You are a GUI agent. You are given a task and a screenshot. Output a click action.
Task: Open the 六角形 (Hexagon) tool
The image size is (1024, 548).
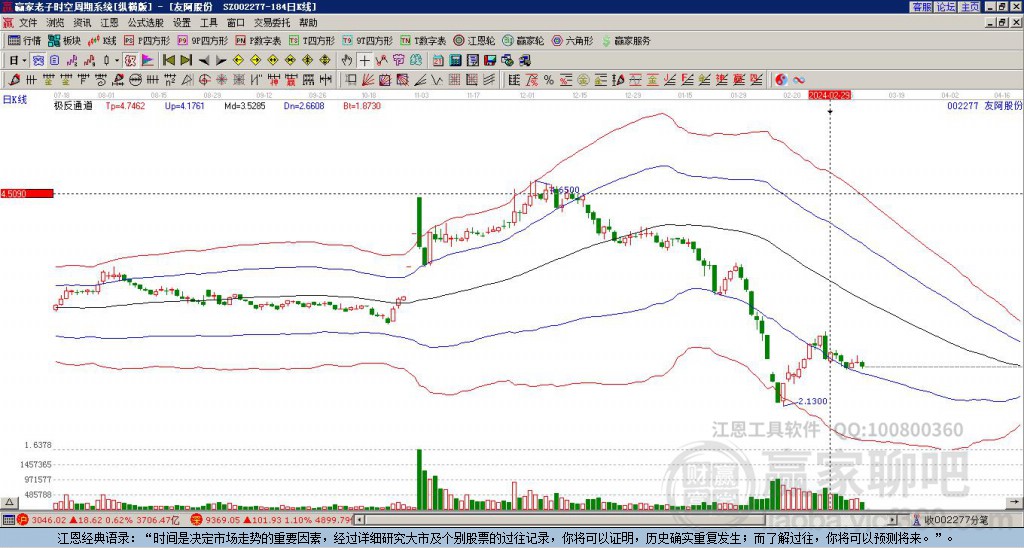[x=571, y=41]
